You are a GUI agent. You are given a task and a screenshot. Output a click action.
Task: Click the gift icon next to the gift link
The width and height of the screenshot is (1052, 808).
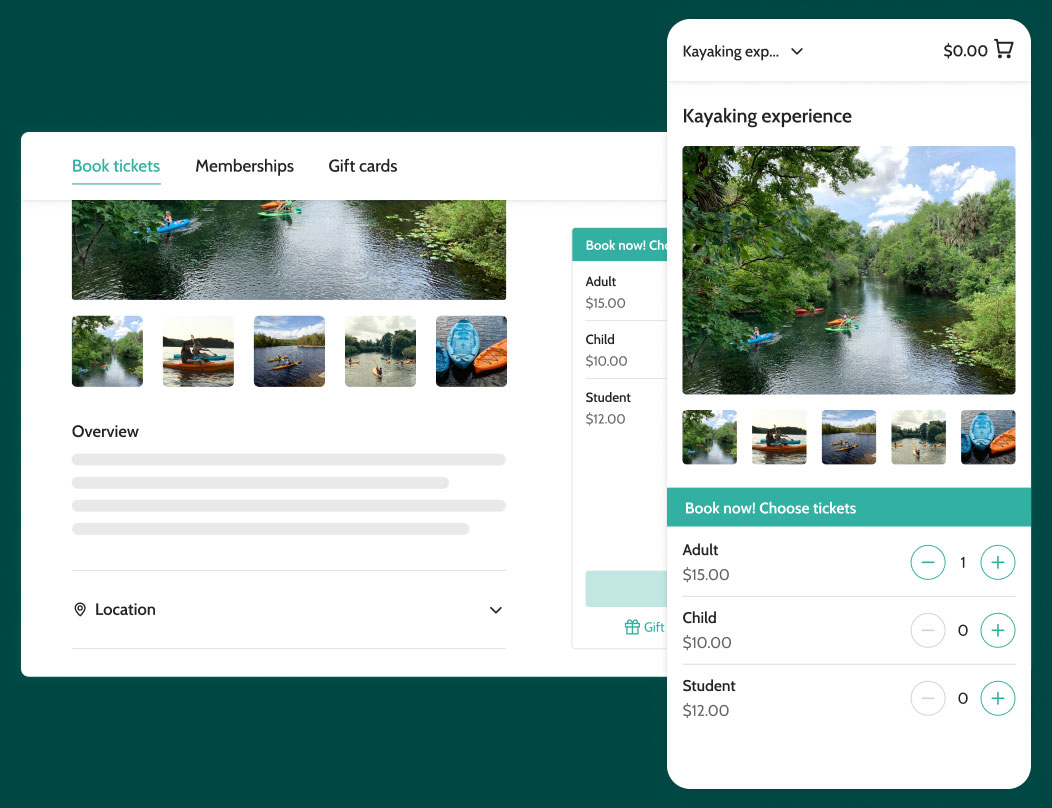point(631,627)
